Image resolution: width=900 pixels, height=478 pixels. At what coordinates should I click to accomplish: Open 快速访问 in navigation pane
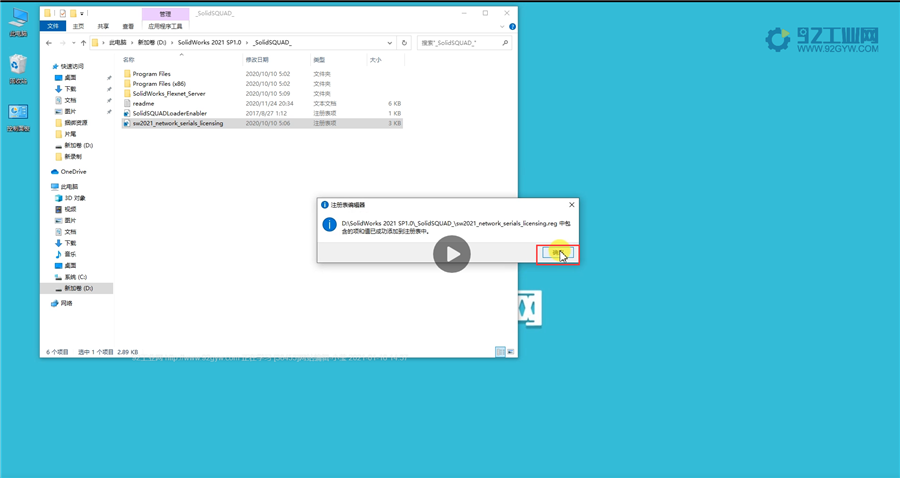pos(68,67)
